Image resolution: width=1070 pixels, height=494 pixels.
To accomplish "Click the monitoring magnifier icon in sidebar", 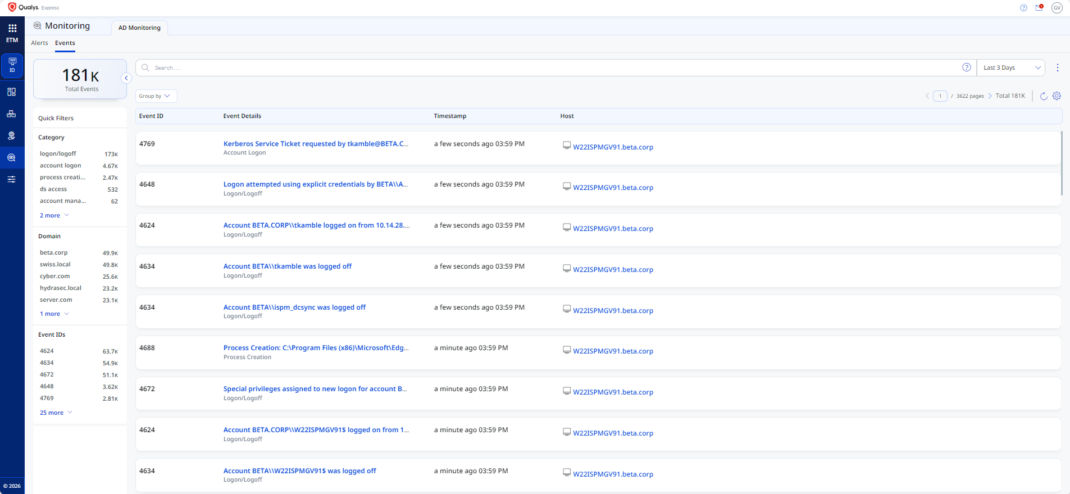I will 12,157.
